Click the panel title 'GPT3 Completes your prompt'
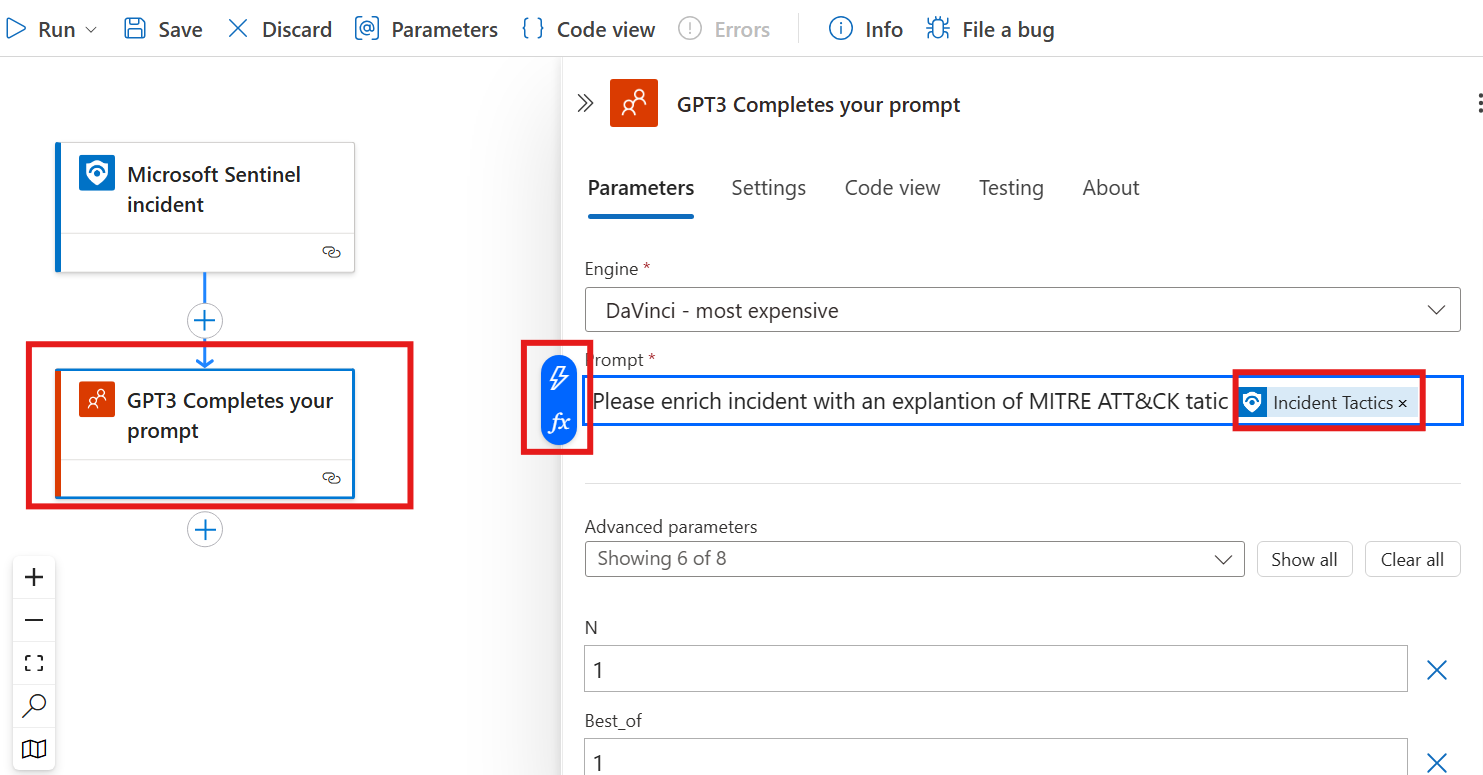Image resolution: width=1483 pixels, height=775 pixels. (819, 105)
